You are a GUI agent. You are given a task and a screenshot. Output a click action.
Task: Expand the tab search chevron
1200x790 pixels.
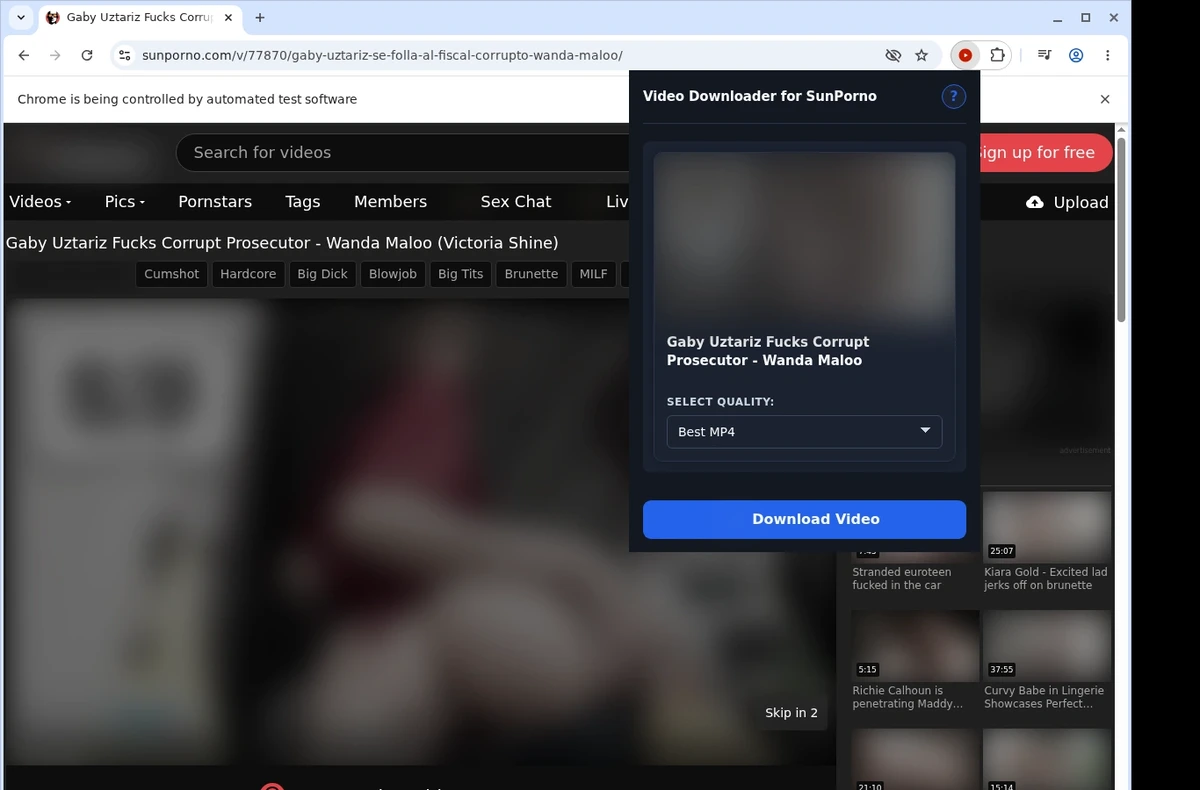click(20, 18)
